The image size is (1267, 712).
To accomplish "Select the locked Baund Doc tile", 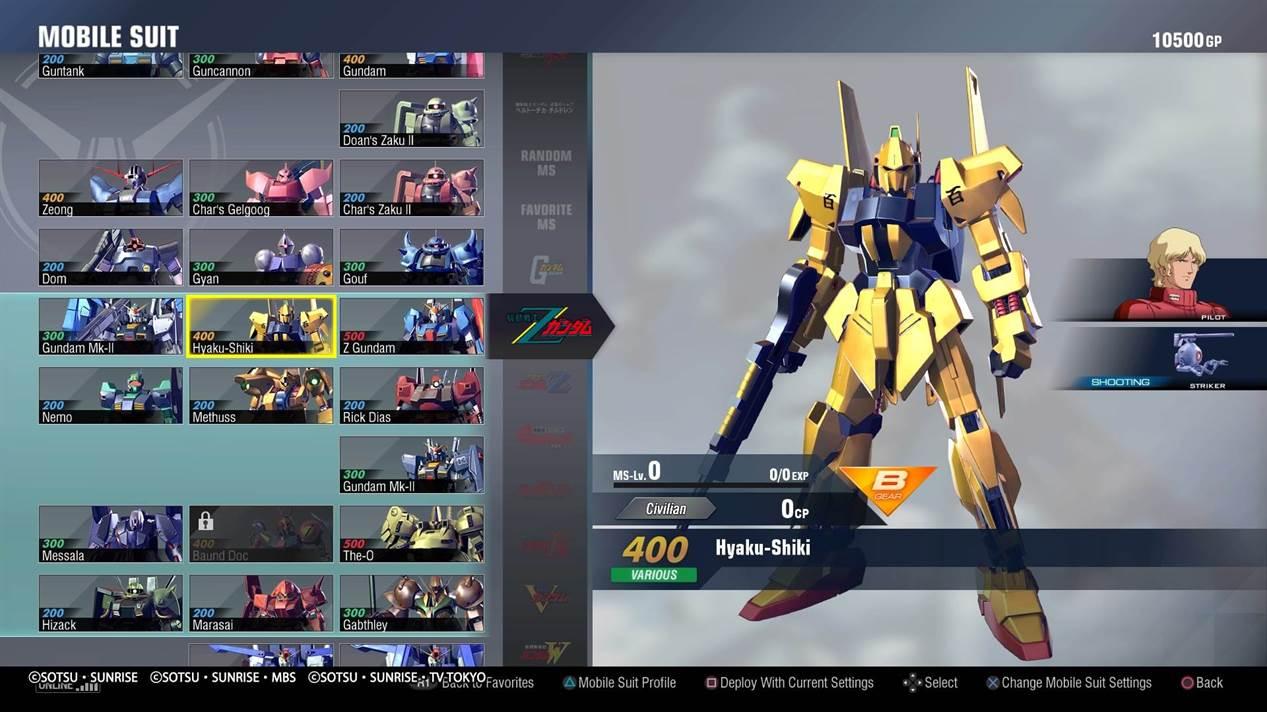I will coord(261,534).
